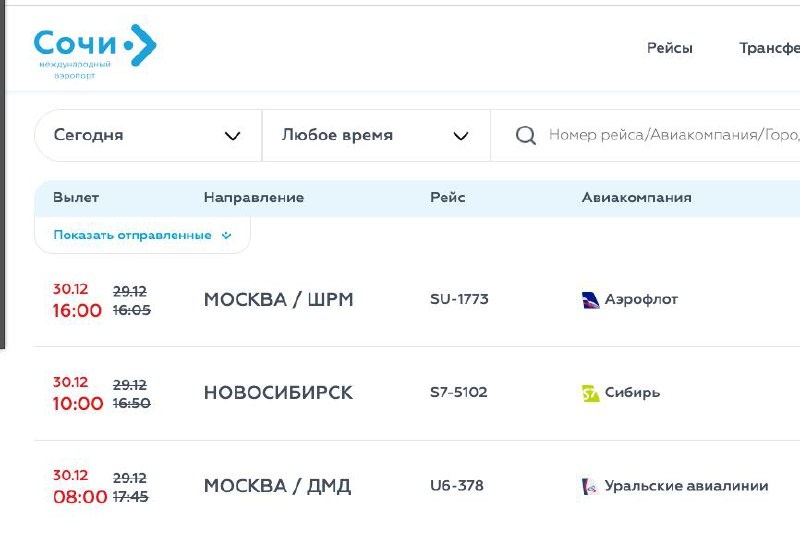The height and width of the screenshot is (533, 800).
Task: Open the Любое время time dropdown
Action: coord(376,136)
